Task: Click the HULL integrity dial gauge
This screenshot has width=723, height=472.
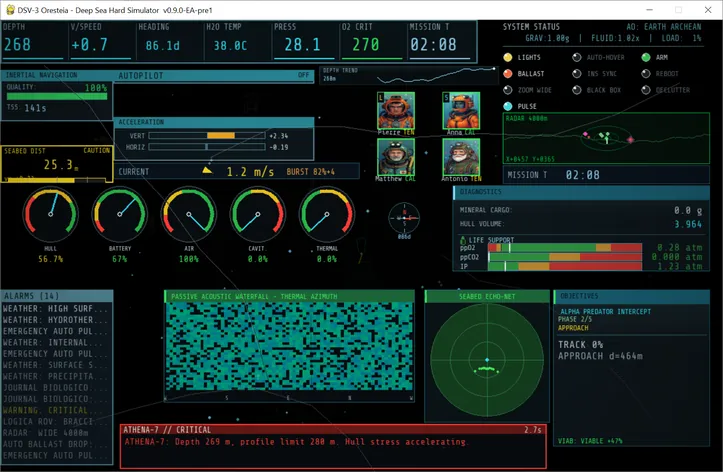Action: coord(51,214)
